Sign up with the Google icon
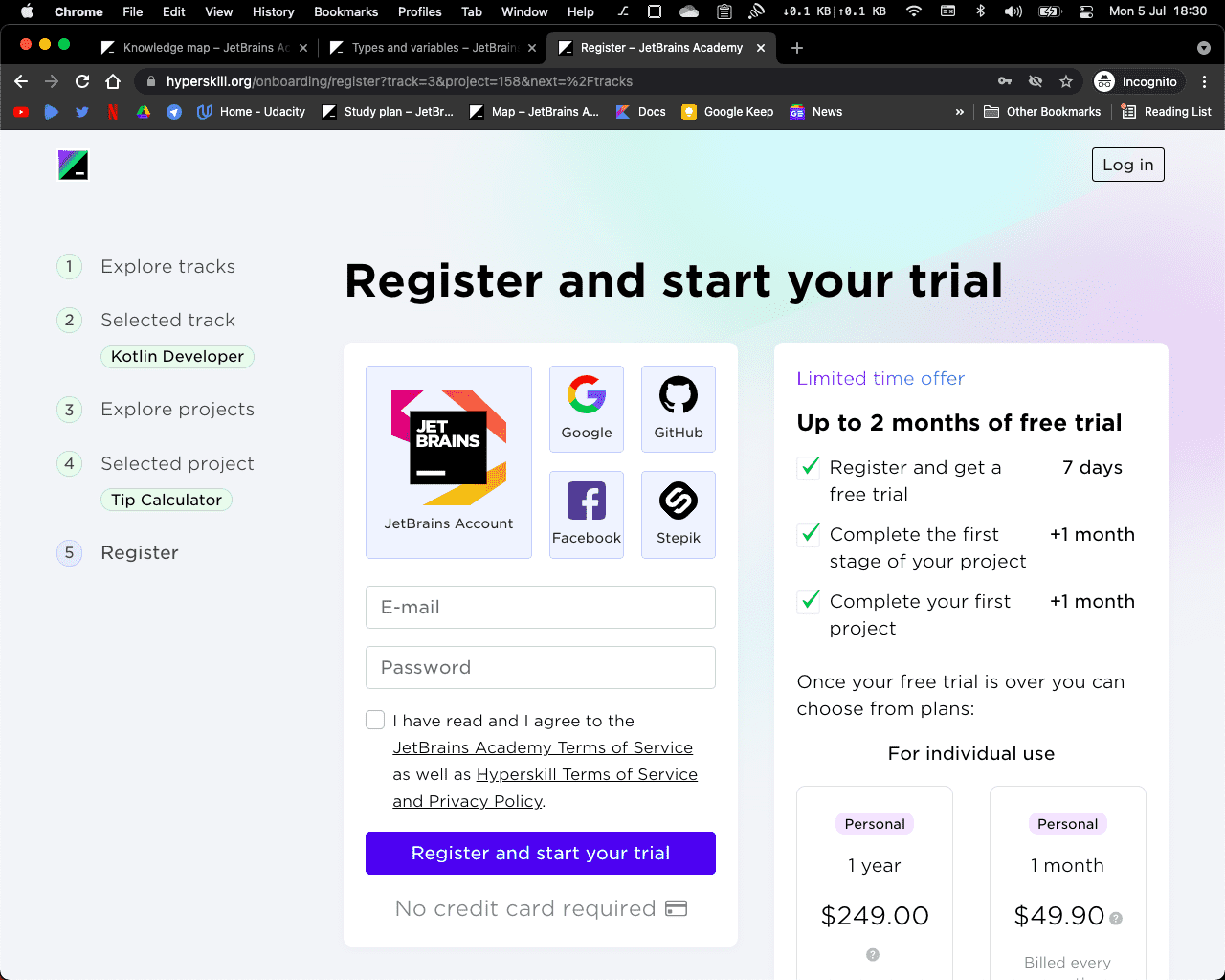This screenshot has height=980, width=1225. click(587, 409)
